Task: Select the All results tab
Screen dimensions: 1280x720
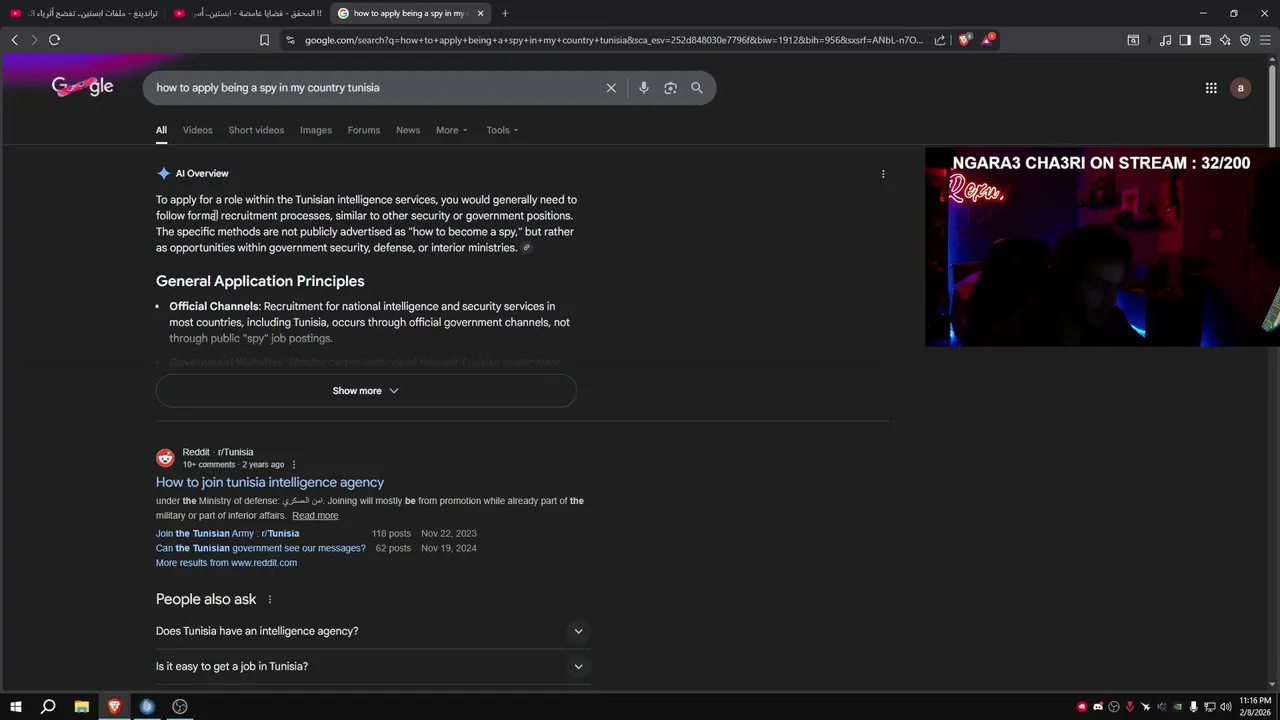Action: click(161, 130)
